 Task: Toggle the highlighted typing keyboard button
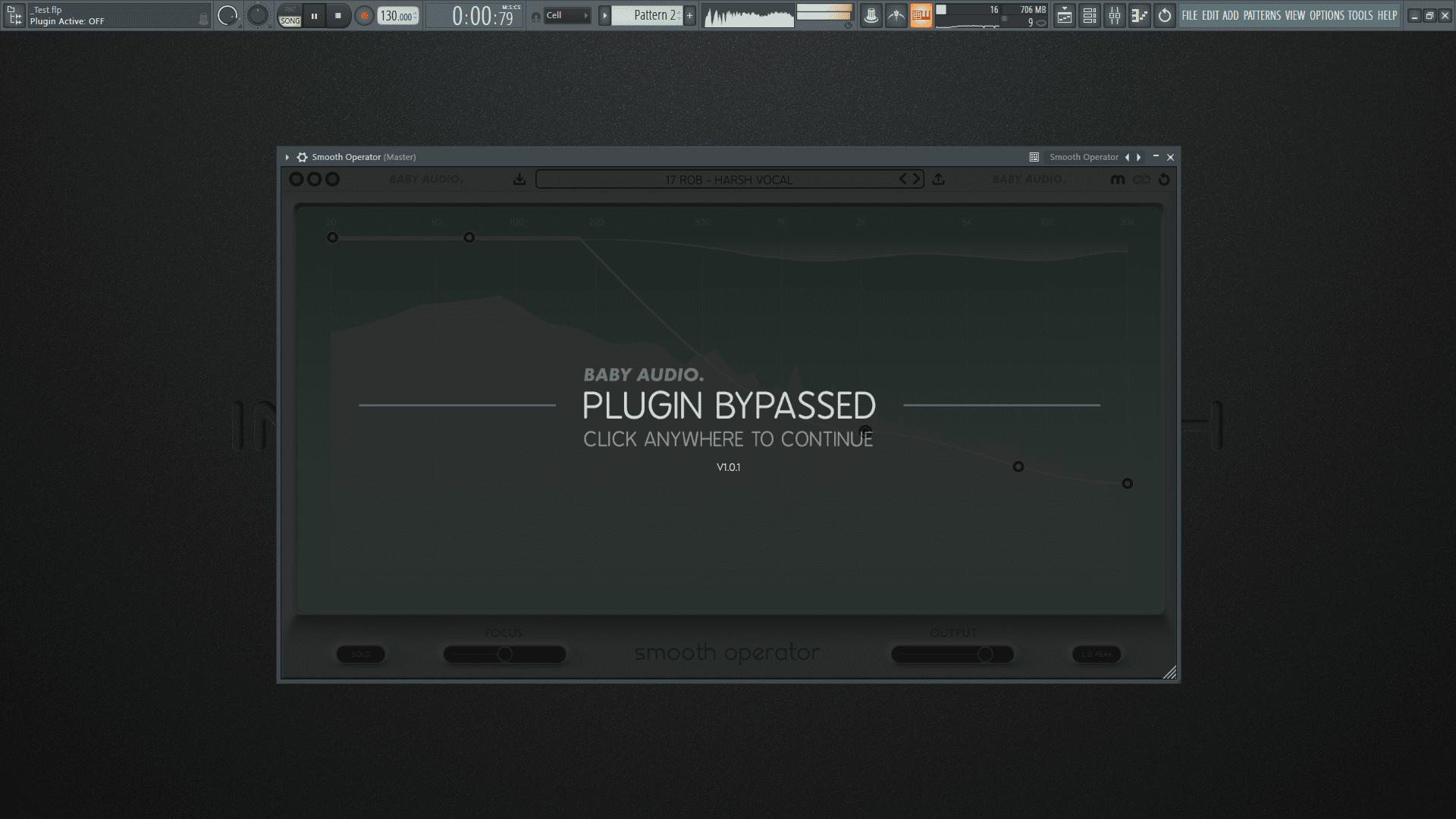[921, 15]
